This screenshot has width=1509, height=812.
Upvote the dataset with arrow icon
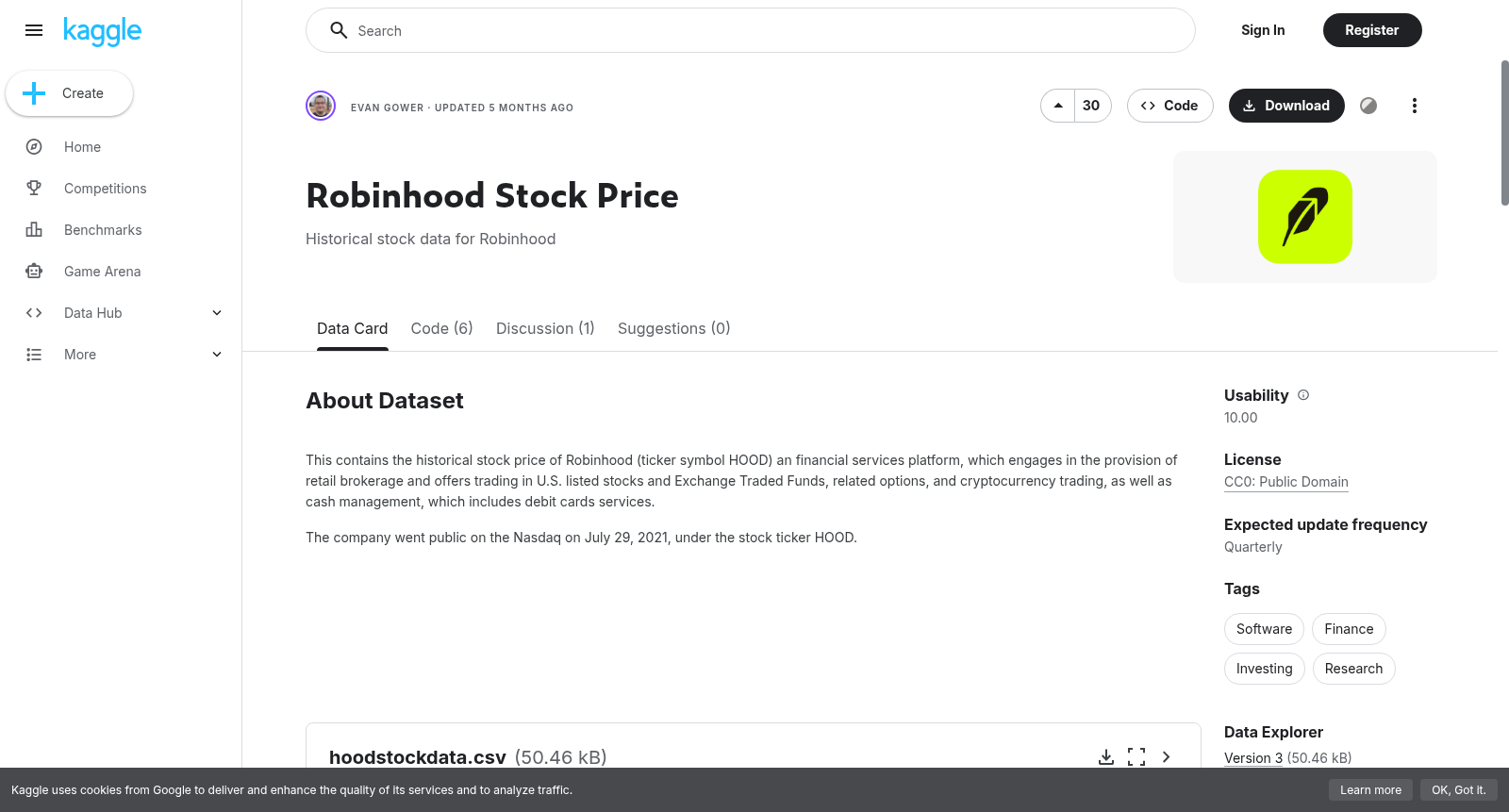point(1058,106)
